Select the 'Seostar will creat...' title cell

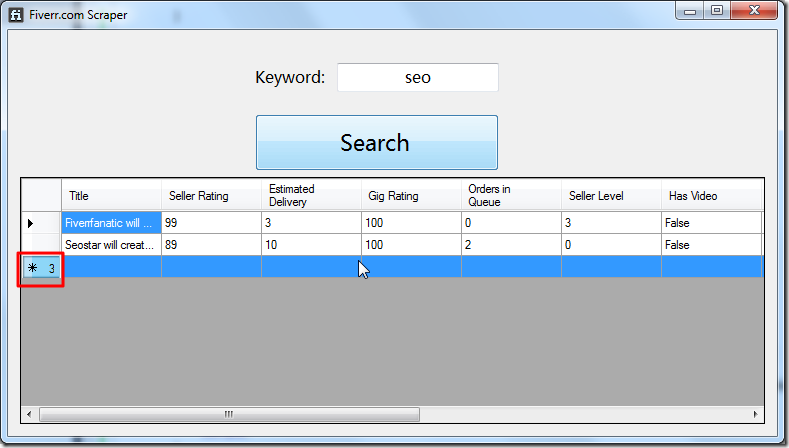click(x=111, y=245)
